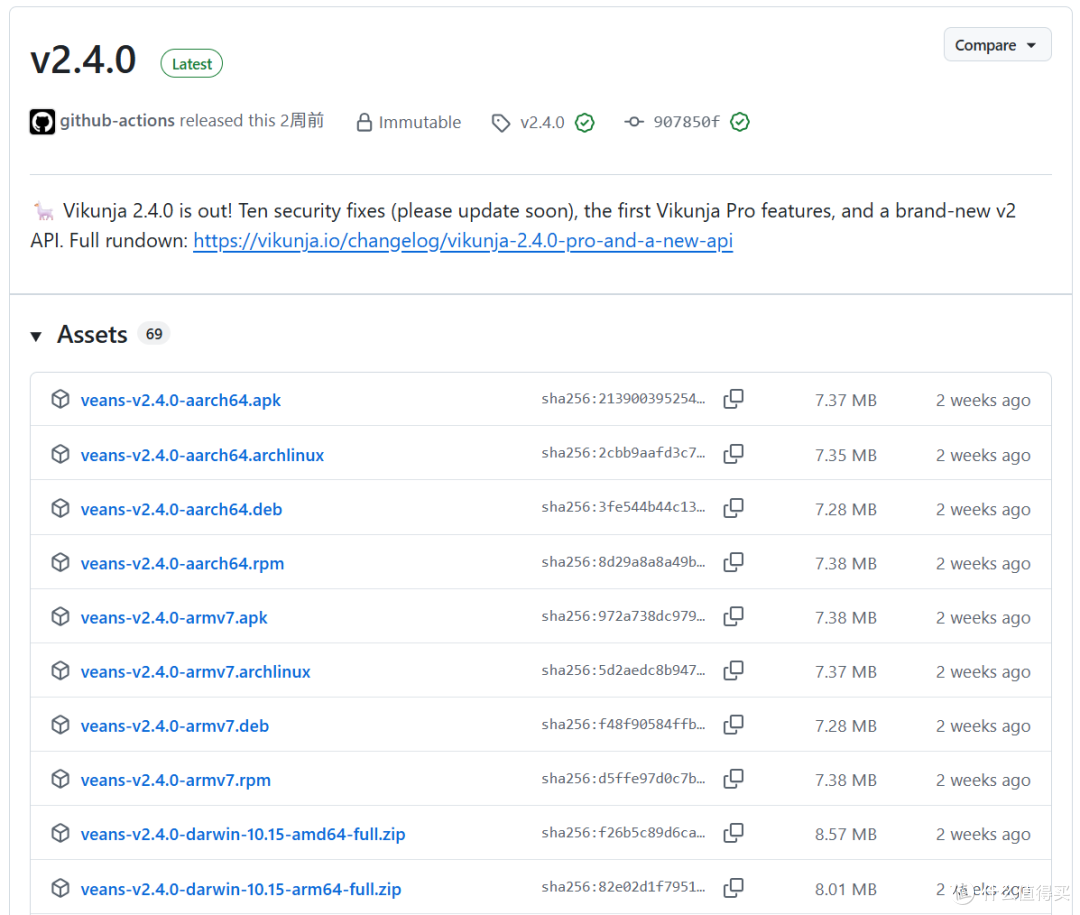Image resolution: width=1080 pixels, height=915 pixels.
Task: Copy SHA256 for aarch64.rpm asset
Action: tap(734, 562)
